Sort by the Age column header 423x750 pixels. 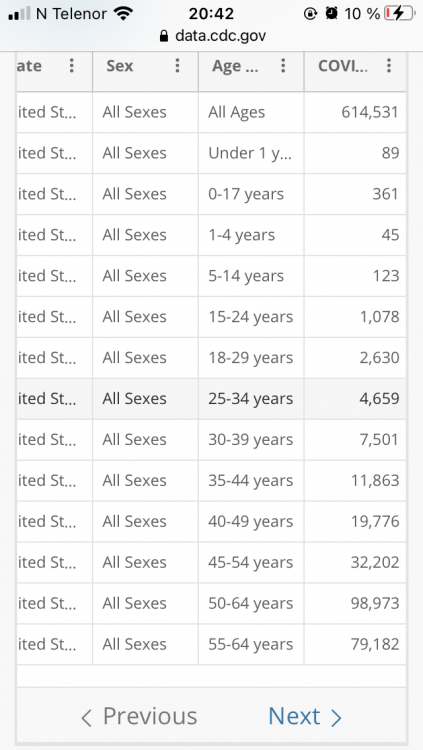click(235, 66)
